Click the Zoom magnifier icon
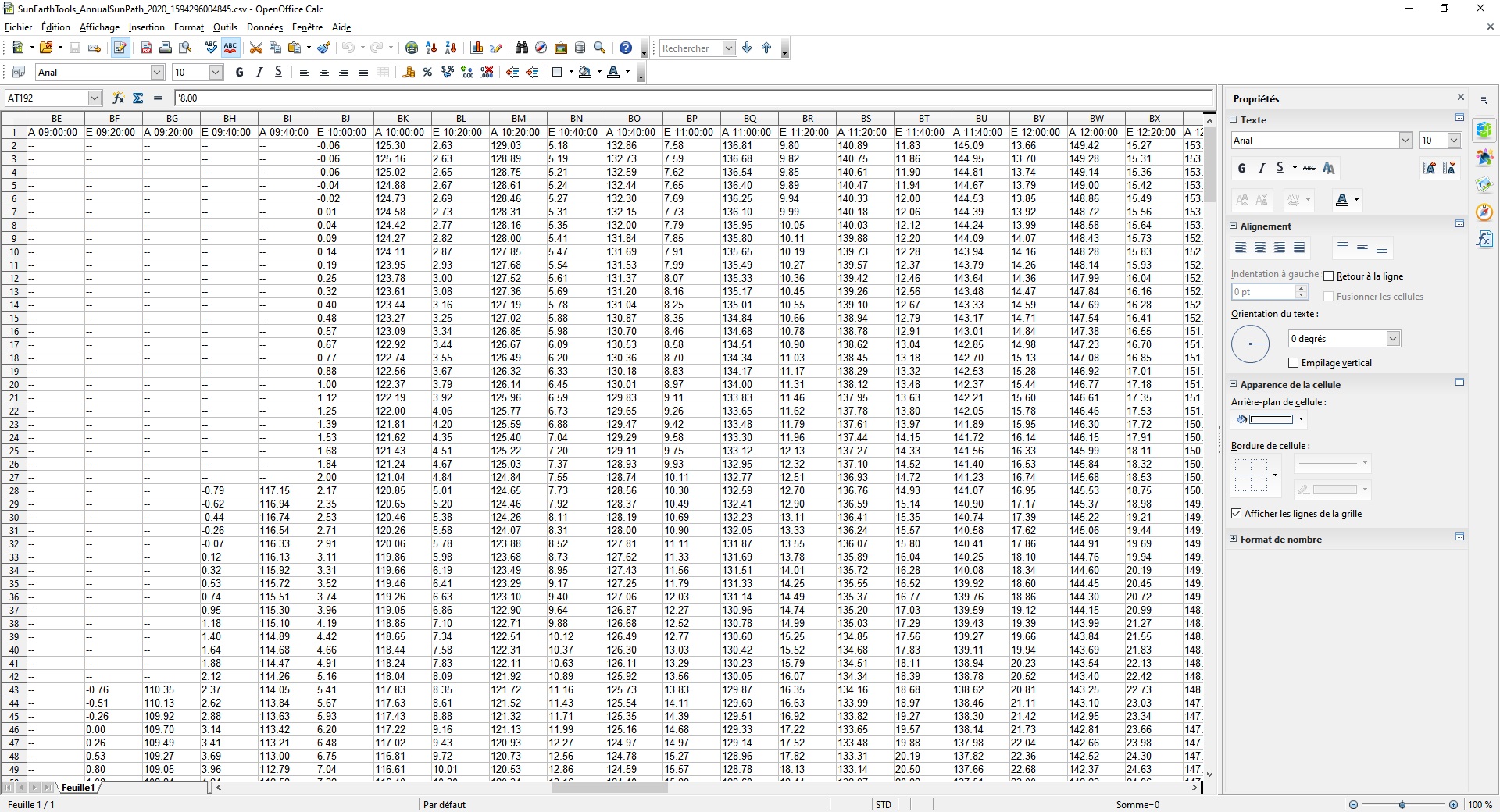Image resolution: width=1500 pixels, height=812 pixels. point(599,48)
